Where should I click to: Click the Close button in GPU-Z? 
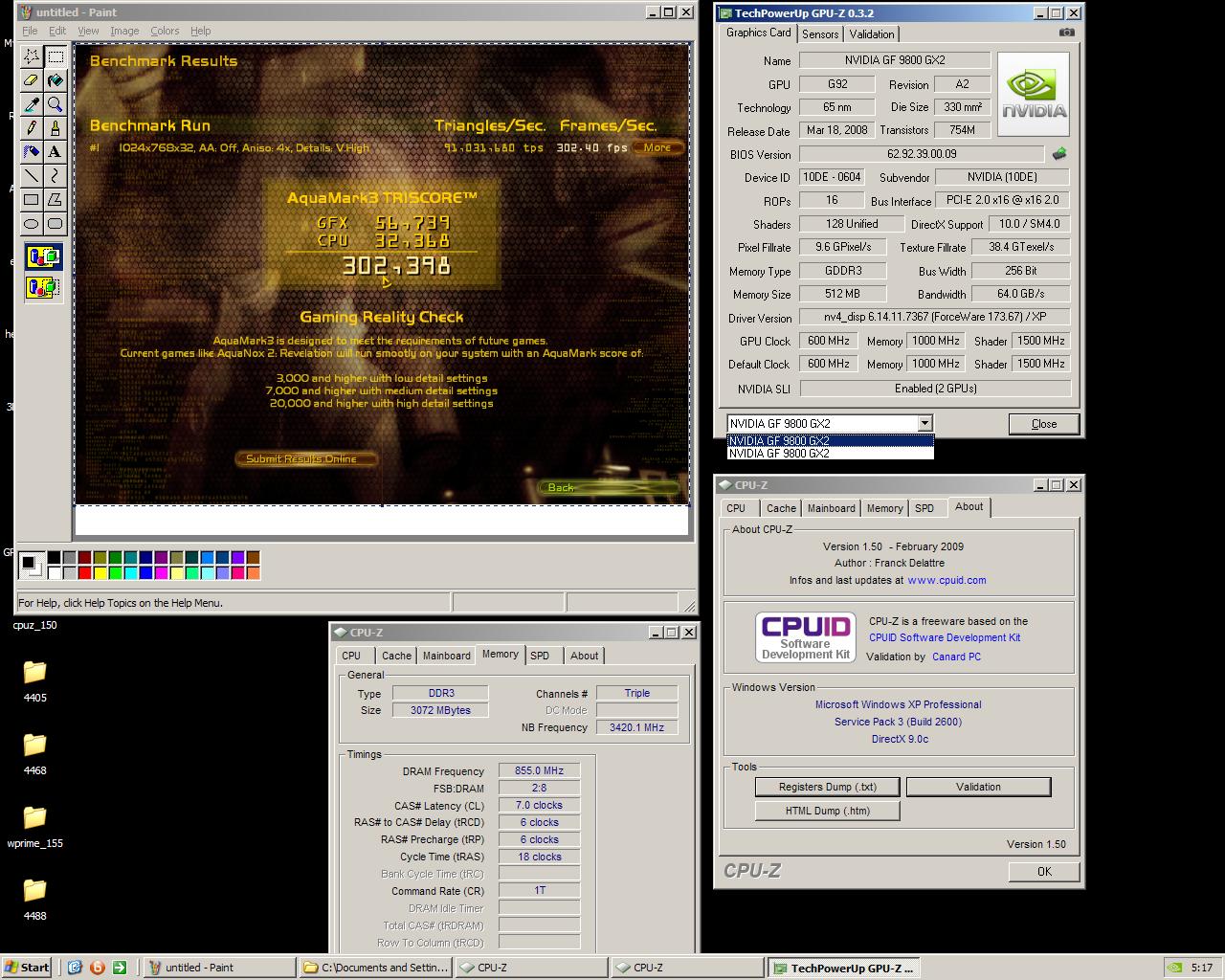point(1044,424)
